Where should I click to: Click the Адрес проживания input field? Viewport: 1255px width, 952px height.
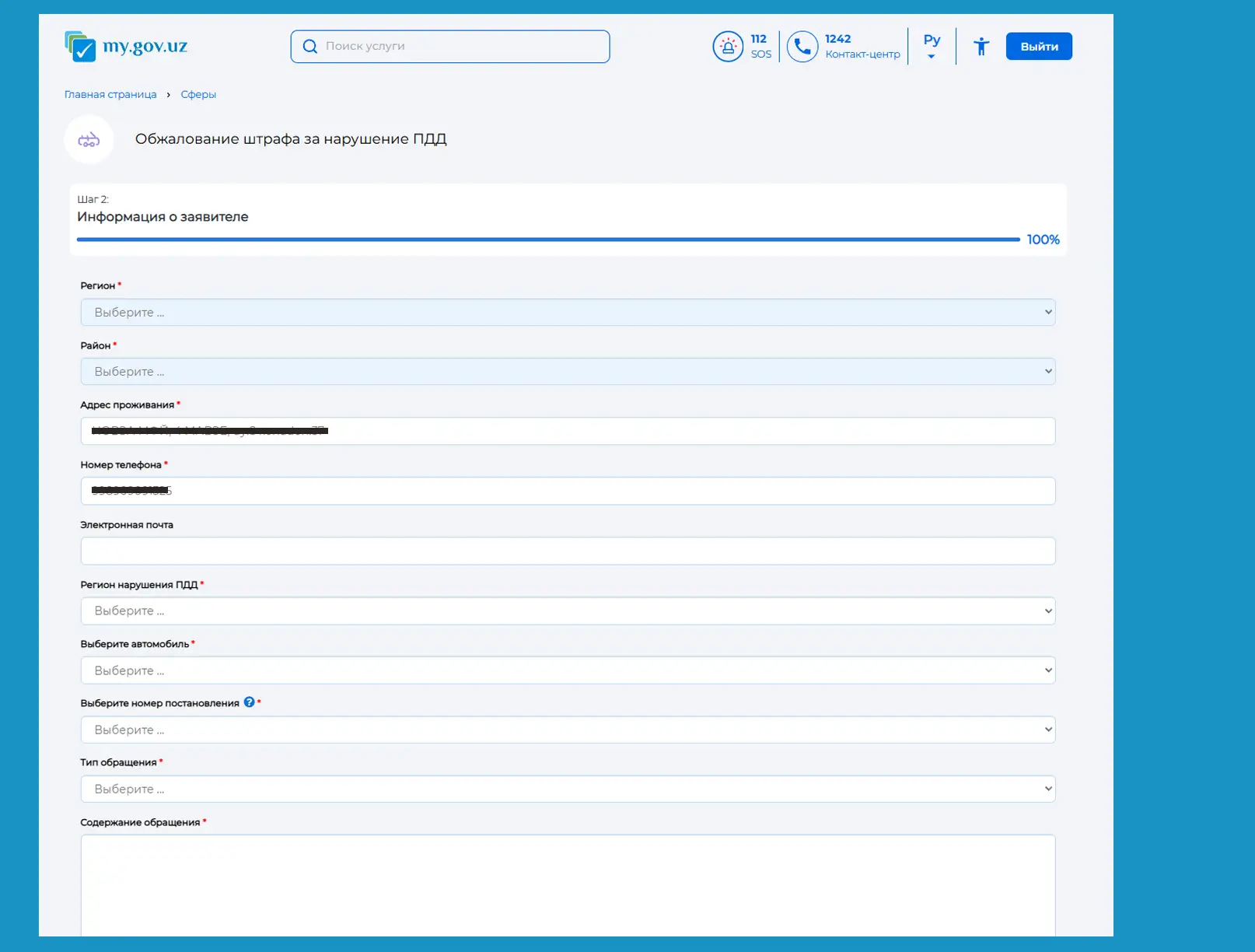pos(568,431)
